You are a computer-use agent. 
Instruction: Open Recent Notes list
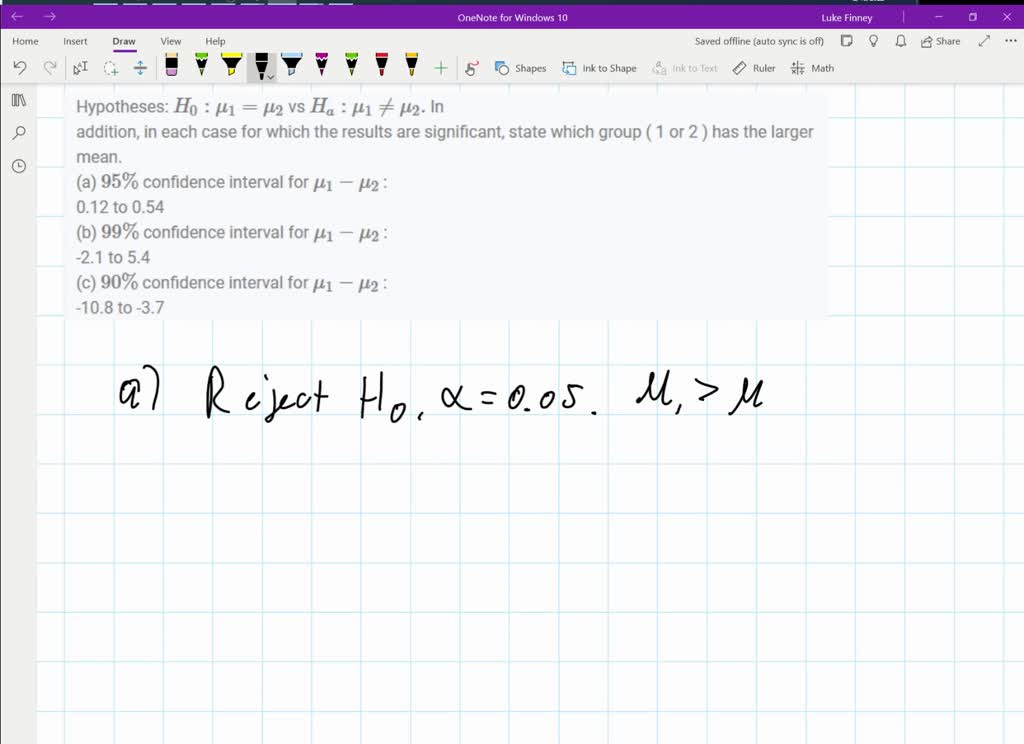(x=18, y=166)
